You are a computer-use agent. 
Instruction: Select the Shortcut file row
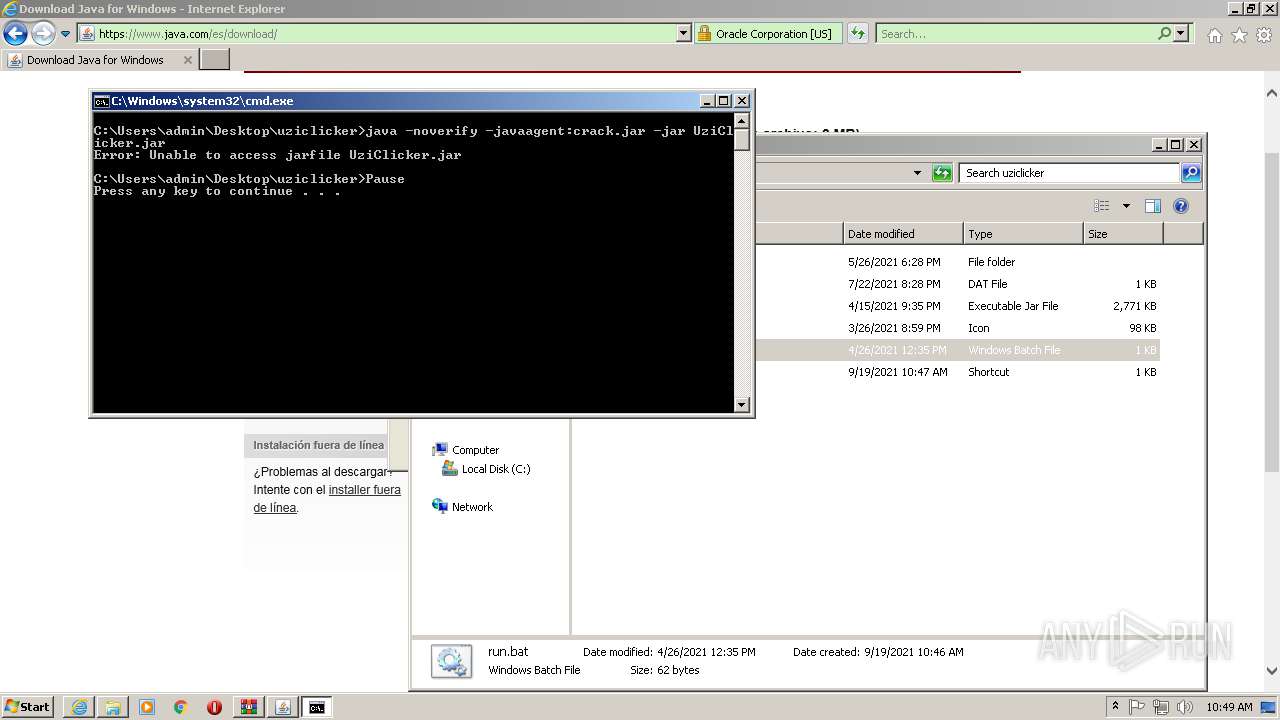click(958, 372)
